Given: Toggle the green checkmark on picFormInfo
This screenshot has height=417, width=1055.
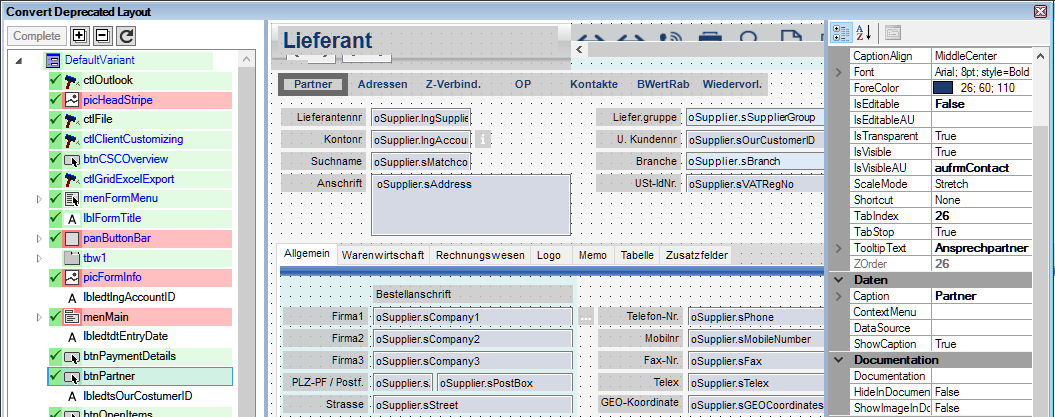Looking at the screenshot, I should click(x=55, y=277).
